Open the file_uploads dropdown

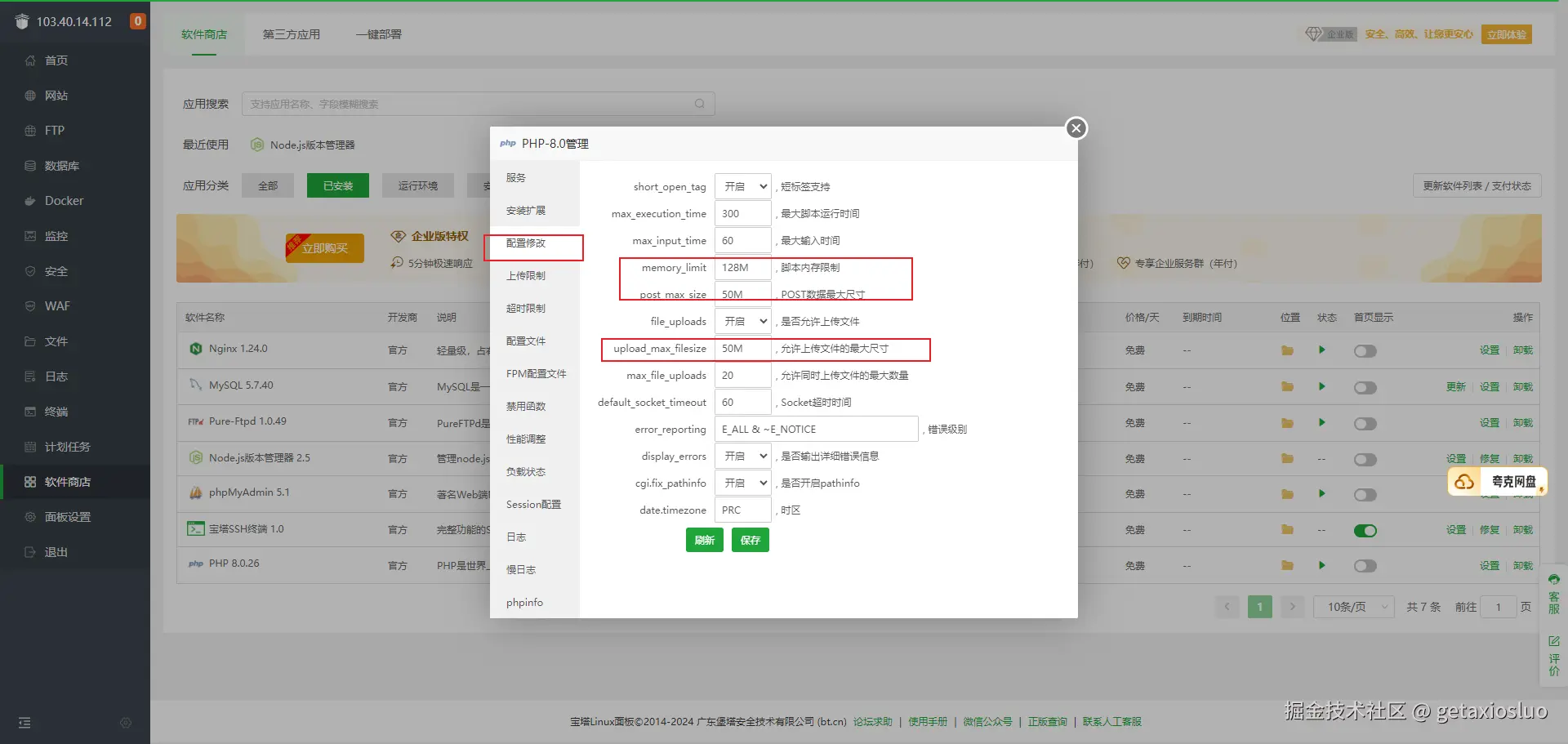(742, 321)
